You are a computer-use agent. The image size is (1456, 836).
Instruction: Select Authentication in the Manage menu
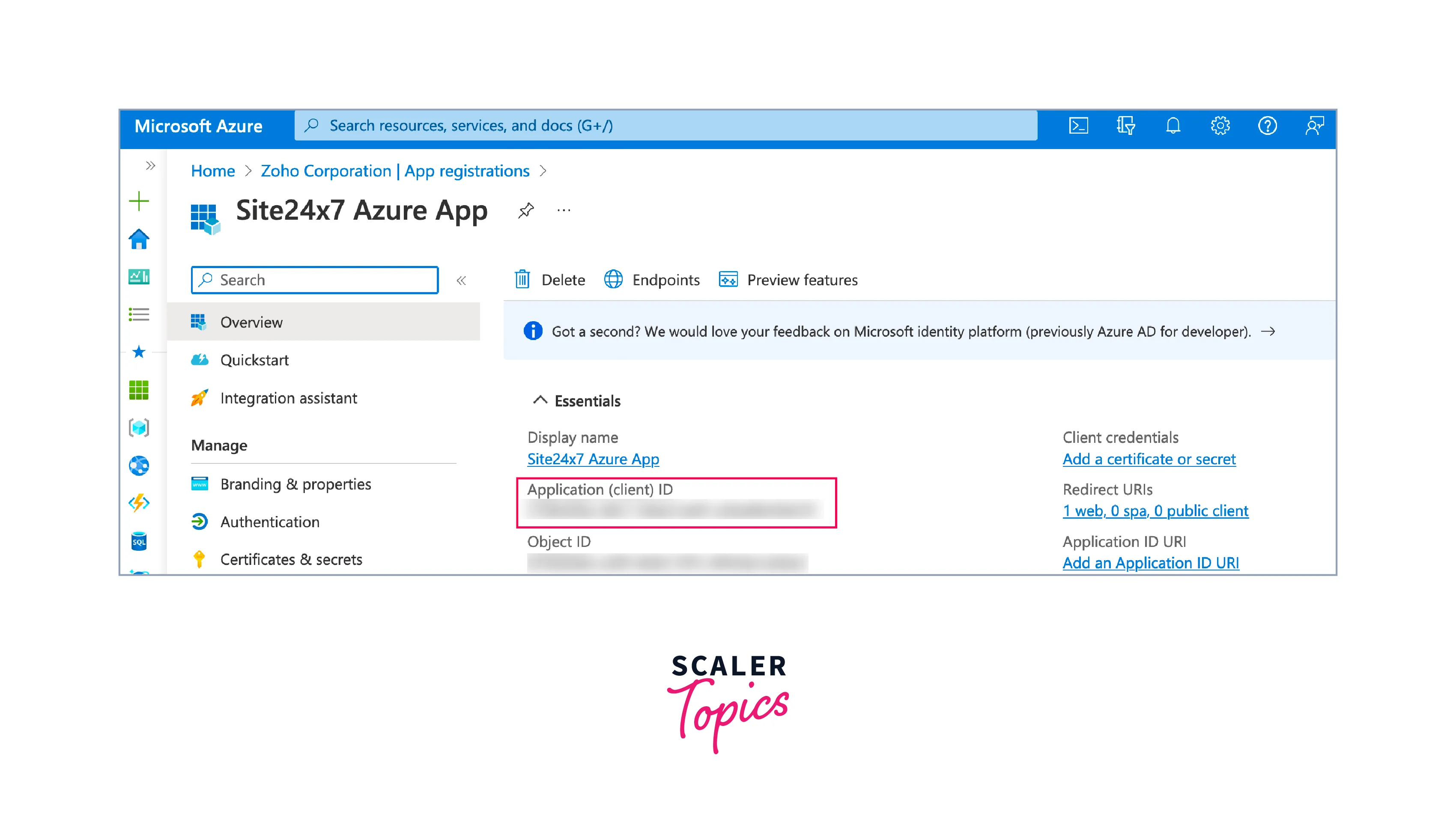click(270, 522)
